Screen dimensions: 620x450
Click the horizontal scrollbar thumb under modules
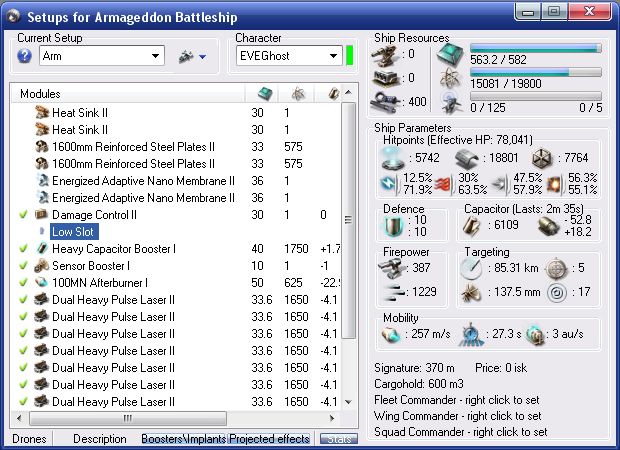pyautogui.click(x=128, y=418)
